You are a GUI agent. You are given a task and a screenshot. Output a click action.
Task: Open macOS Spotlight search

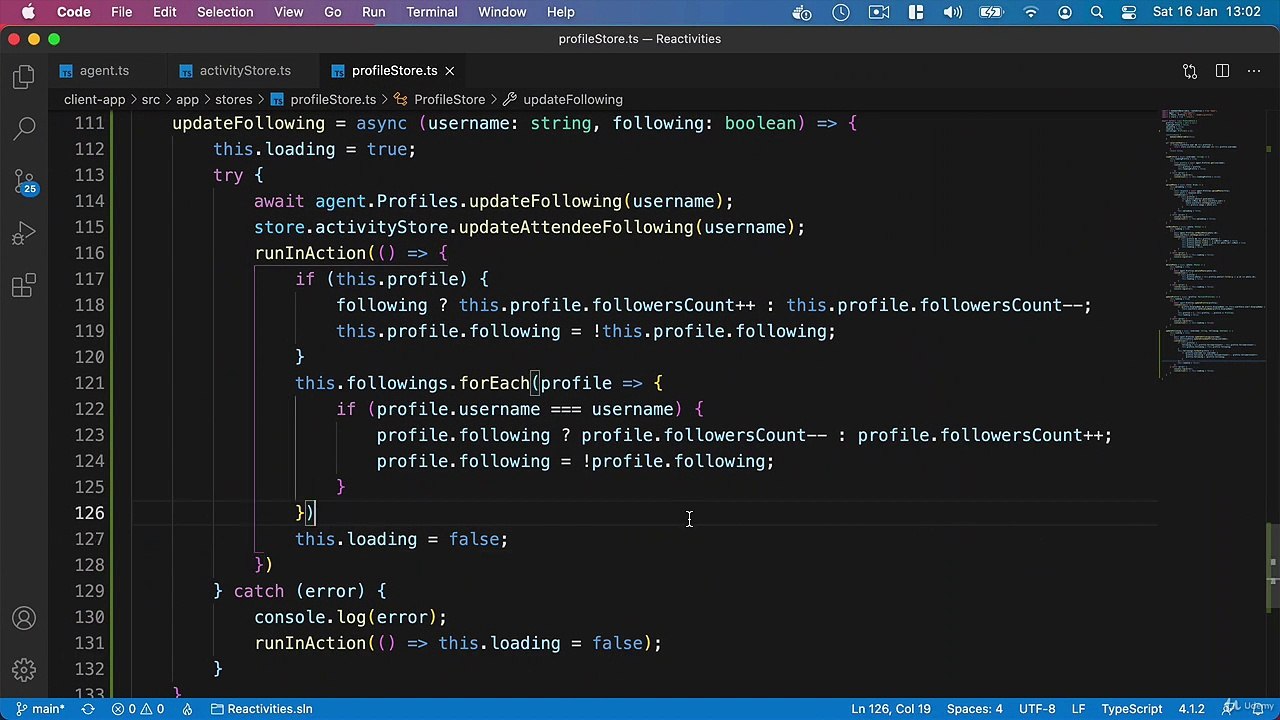1097,12
